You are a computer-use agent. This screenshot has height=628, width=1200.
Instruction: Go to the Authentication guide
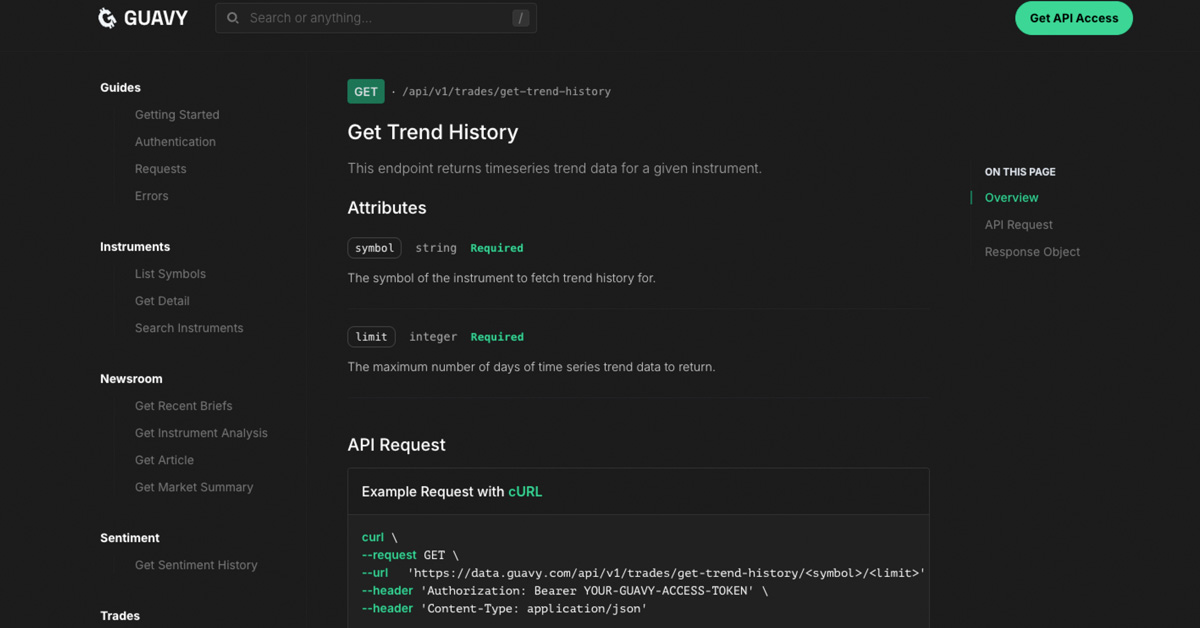(175, 142)
